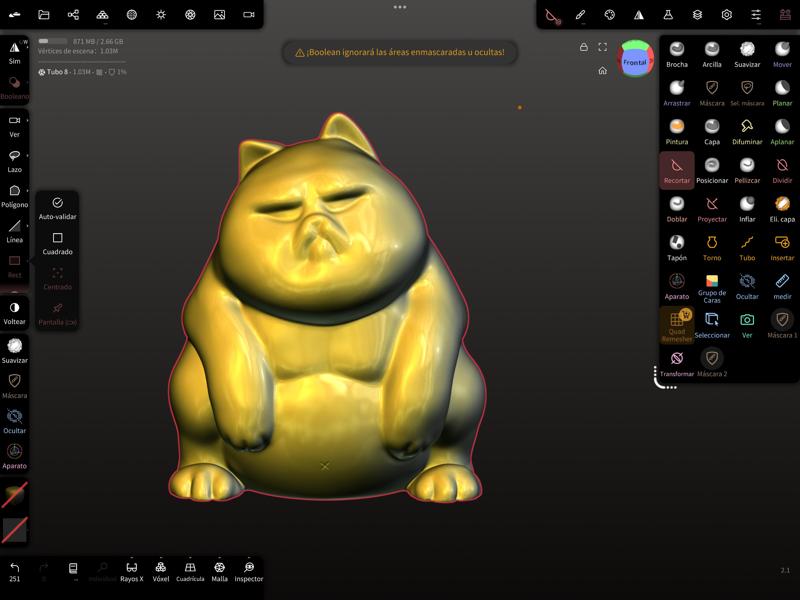The width and height of the screenshot is (800, 600).
Task: Select the medir measure tool
Action: [x=782, y=287]
